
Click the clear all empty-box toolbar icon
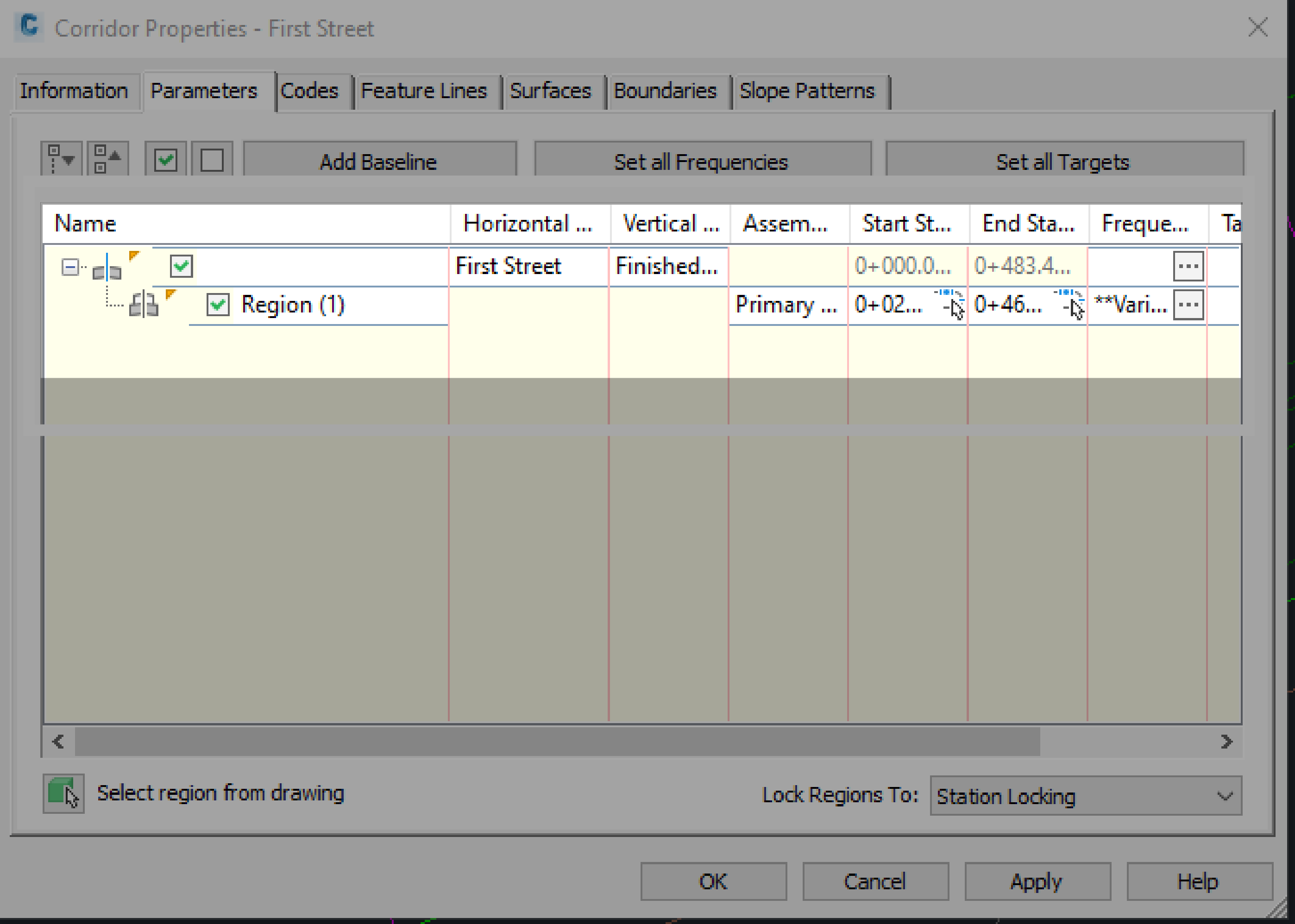[x=212, y=159]
